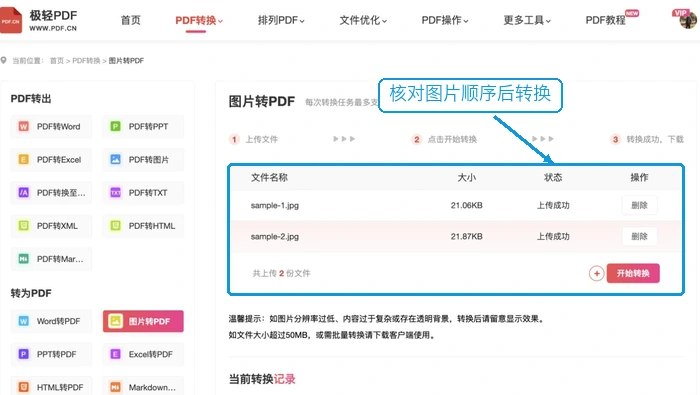700x395 pixels.
Task: Click 共上传 2 份文件 summary text
Action: coord(281,273)
